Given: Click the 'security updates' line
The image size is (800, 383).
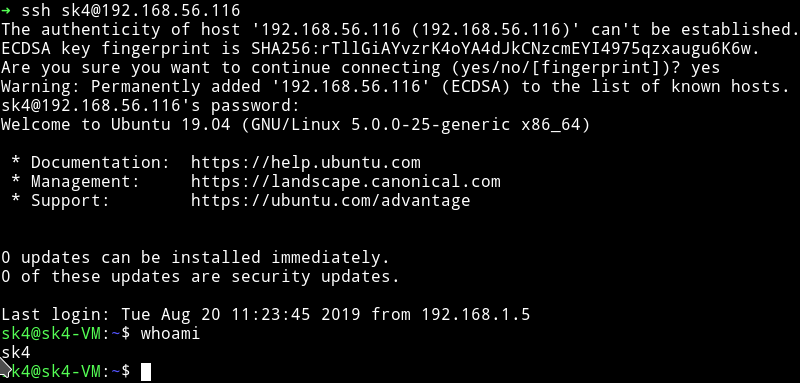Looking at the screenshot, I should tap(200, 276).
